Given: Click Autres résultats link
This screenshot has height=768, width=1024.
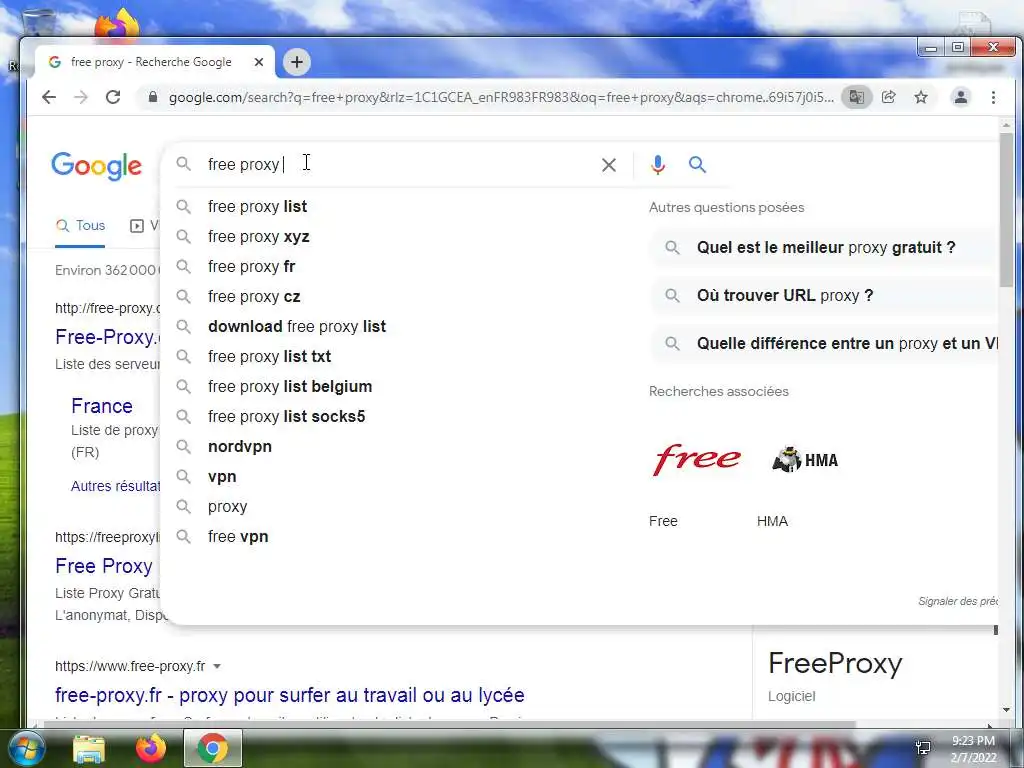Looking at the screenshot, I should pos(115,486).
